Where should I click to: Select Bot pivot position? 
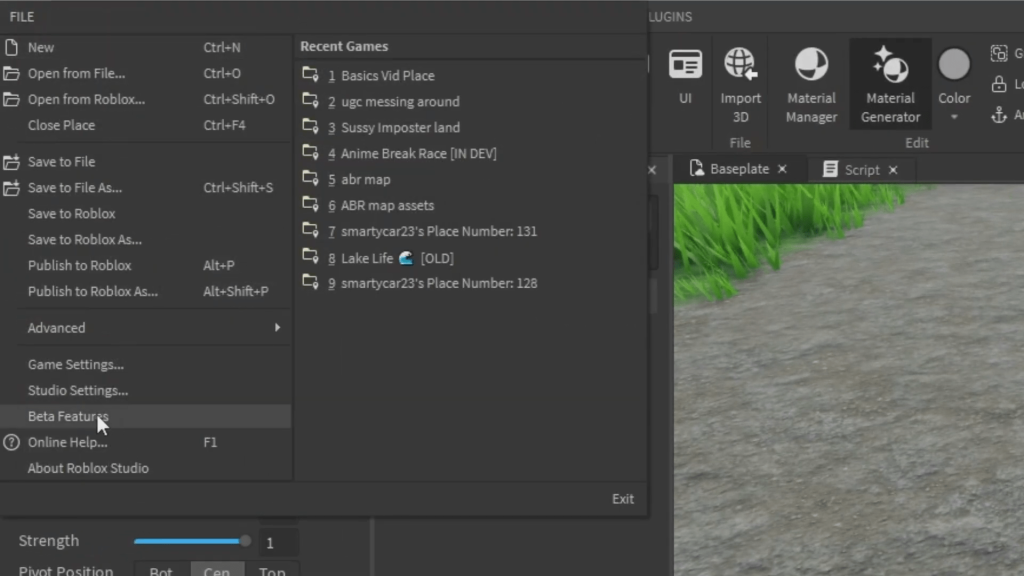[x=161, y=570]
